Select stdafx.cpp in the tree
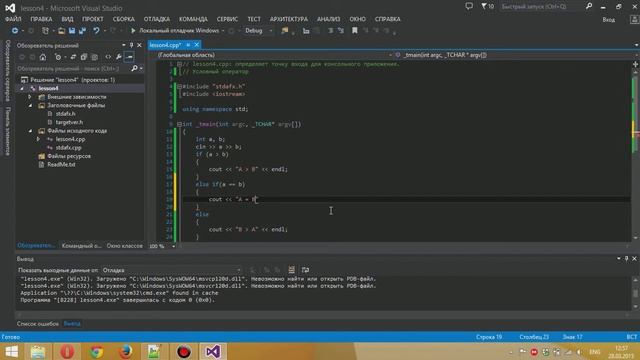This screenshot has width=640, height=360. (68, 148)
